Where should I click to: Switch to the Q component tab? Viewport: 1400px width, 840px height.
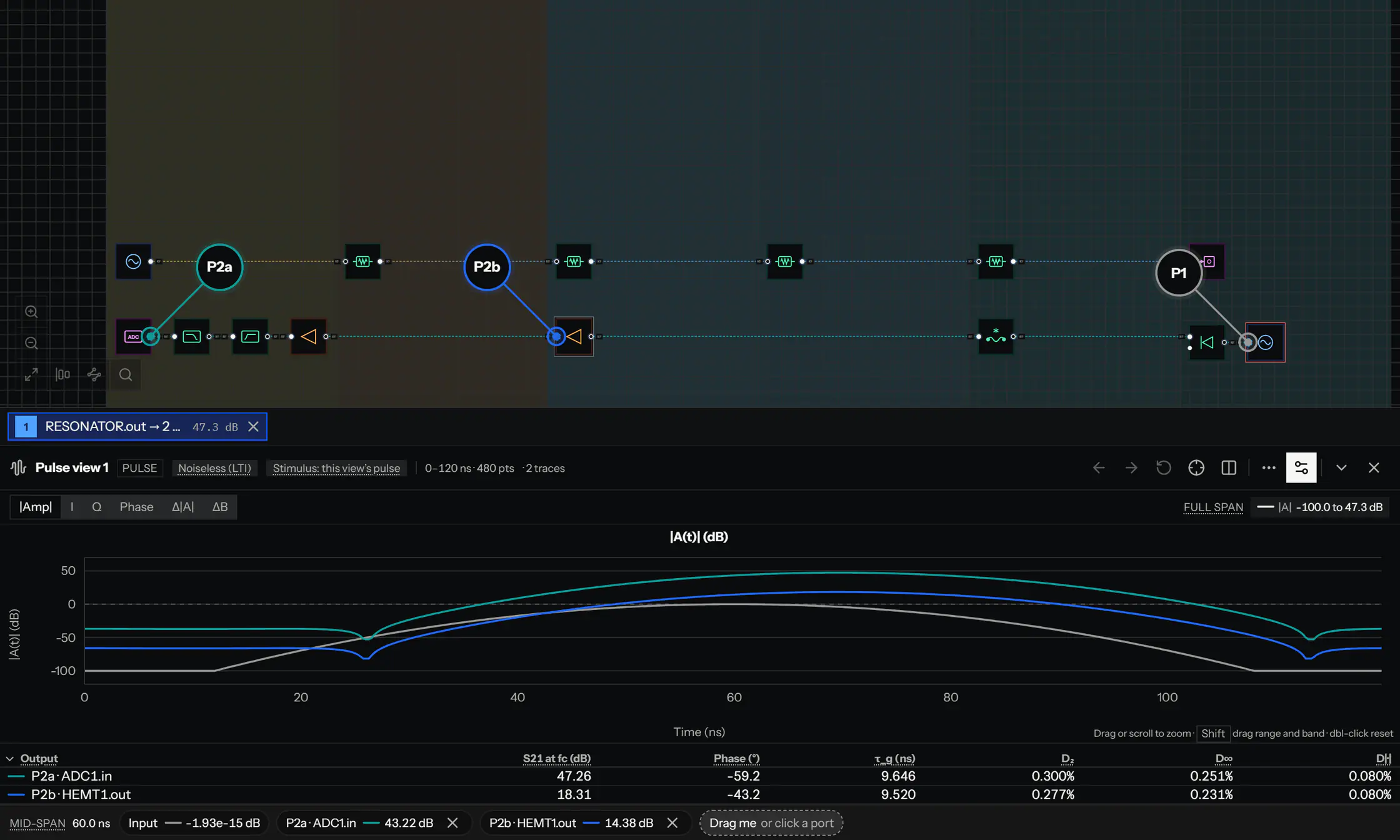(97, 506)
